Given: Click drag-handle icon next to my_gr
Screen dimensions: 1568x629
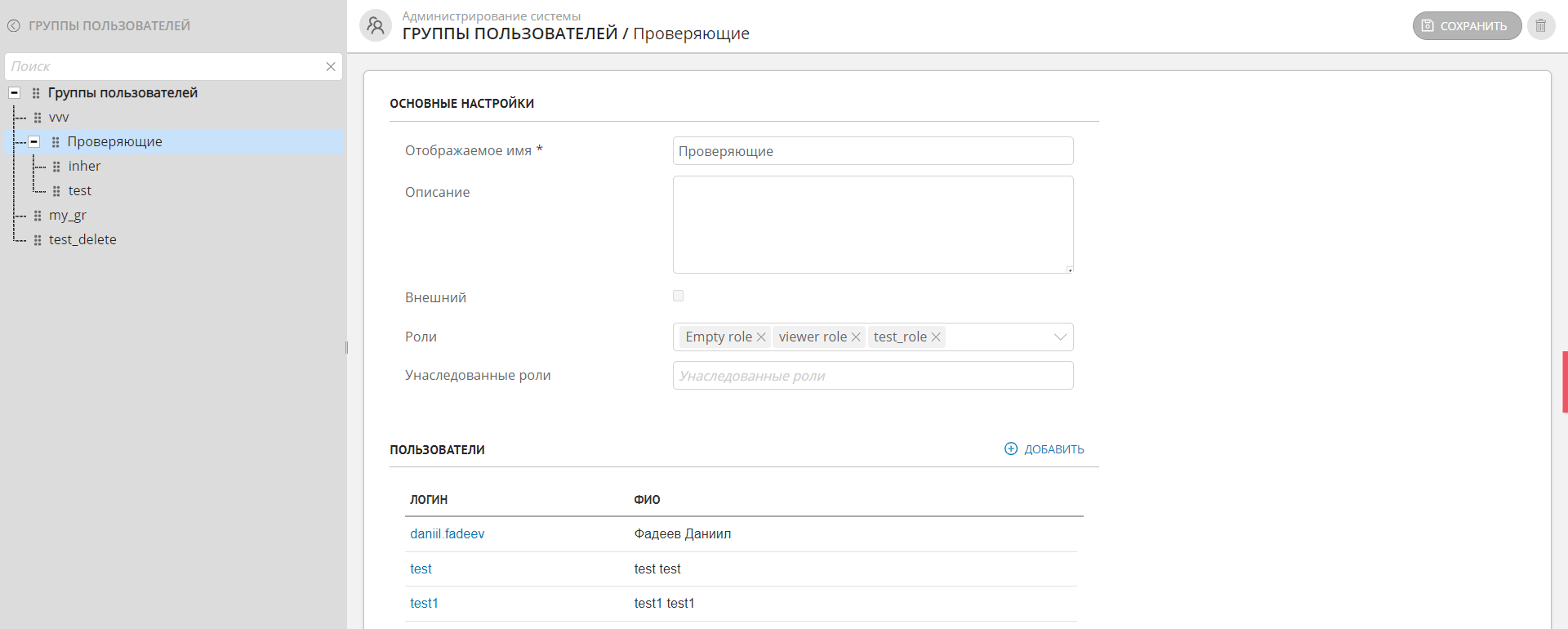Looking at the screenshot, I should (38, 216).
